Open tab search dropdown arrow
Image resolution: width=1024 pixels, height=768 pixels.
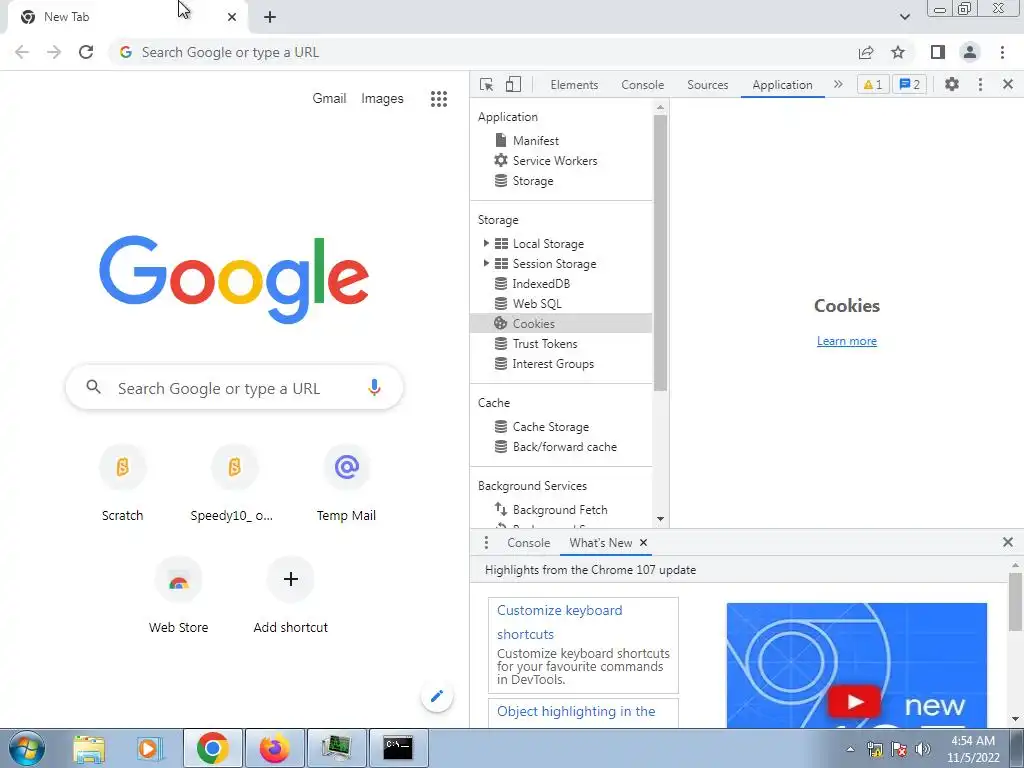pos(904,17)
